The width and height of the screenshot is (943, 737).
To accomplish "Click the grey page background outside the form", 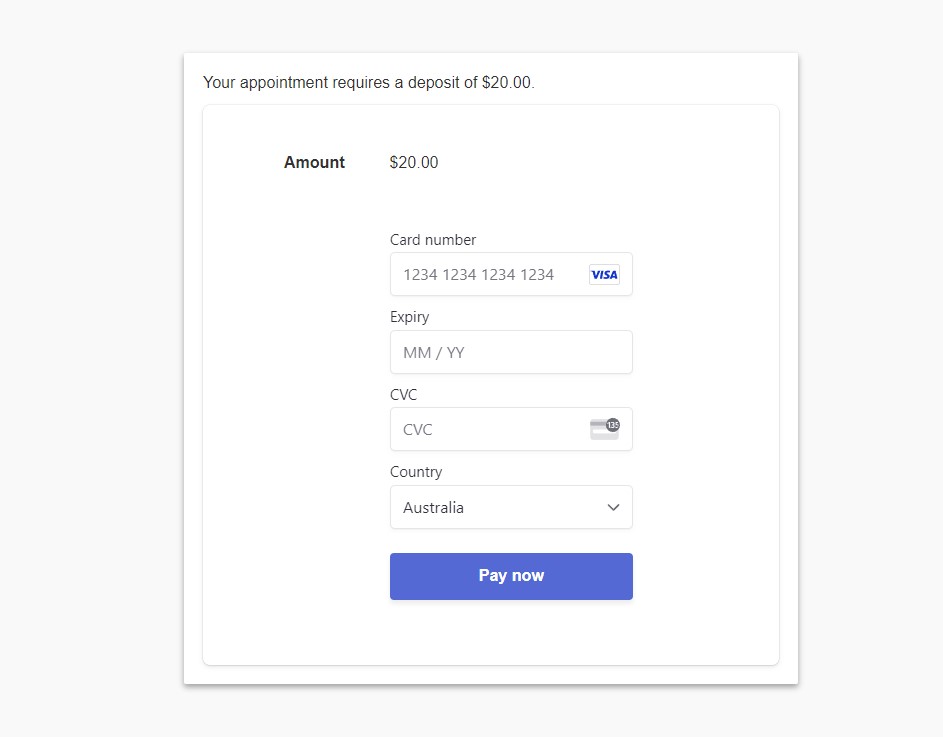I will pyautogui.click(x=90, y=400).
